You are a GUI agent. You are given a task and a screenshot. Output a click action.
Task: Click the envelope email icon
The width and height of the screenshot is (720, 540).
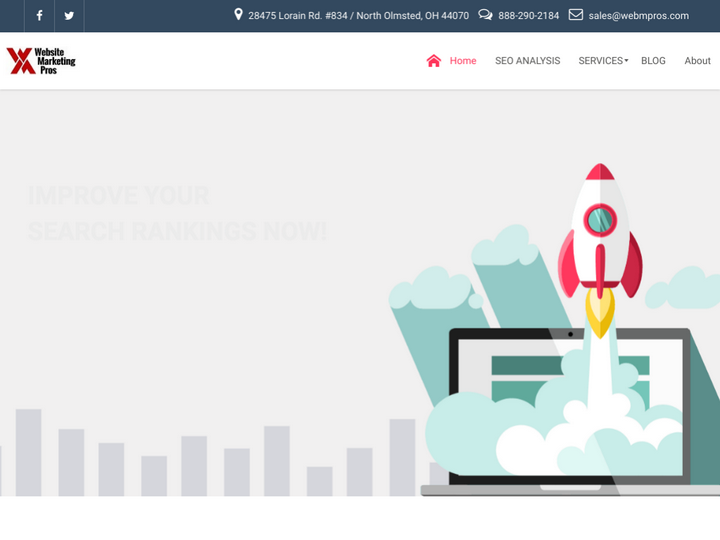[576, 15]
